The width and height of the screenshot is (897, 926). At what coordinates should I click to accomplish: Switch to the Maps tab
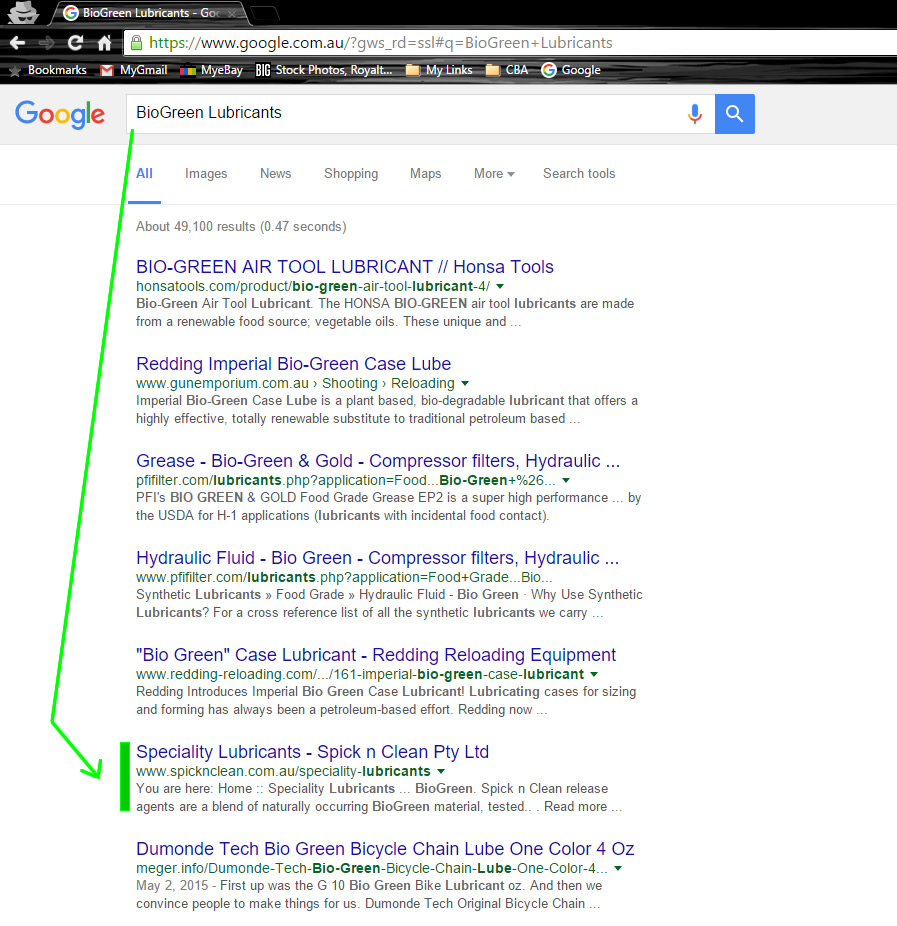426,174
